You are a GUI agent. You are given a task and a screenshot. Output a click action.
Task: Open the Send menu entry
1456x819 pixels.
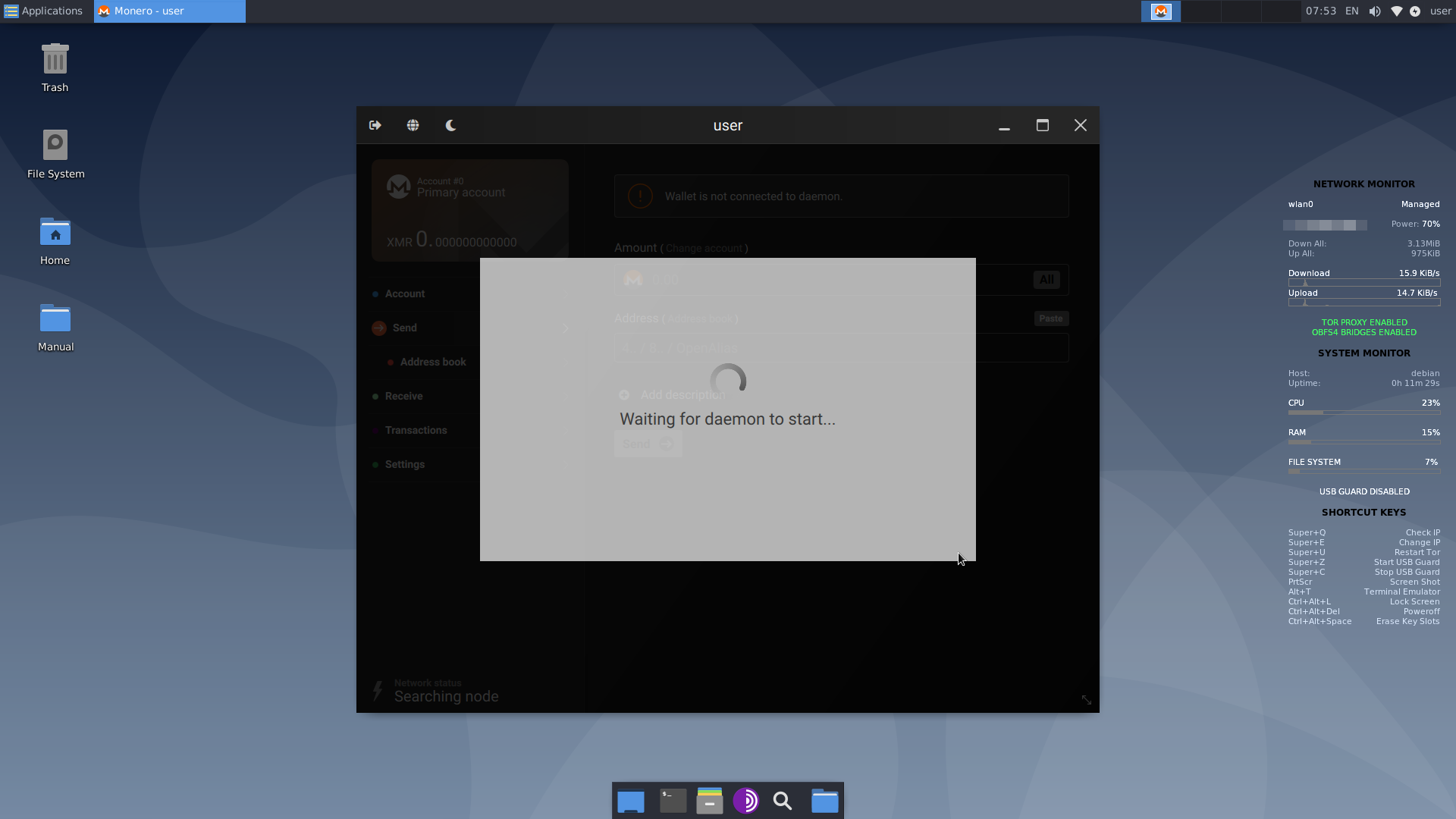(405, 328)
